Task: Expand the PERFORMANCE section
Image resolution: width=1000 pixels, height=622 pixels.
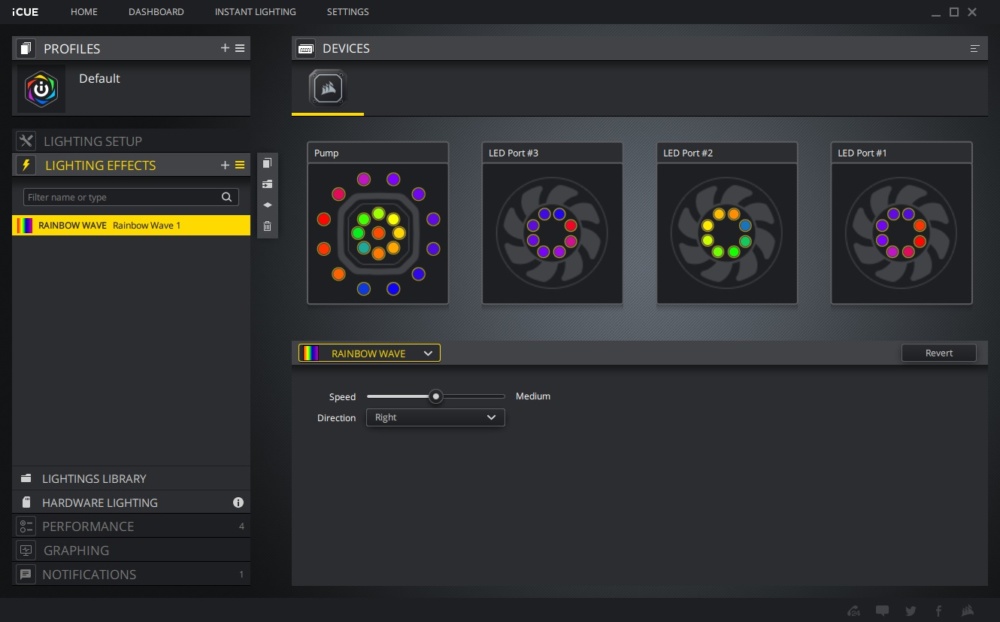Action: (131, 526)
